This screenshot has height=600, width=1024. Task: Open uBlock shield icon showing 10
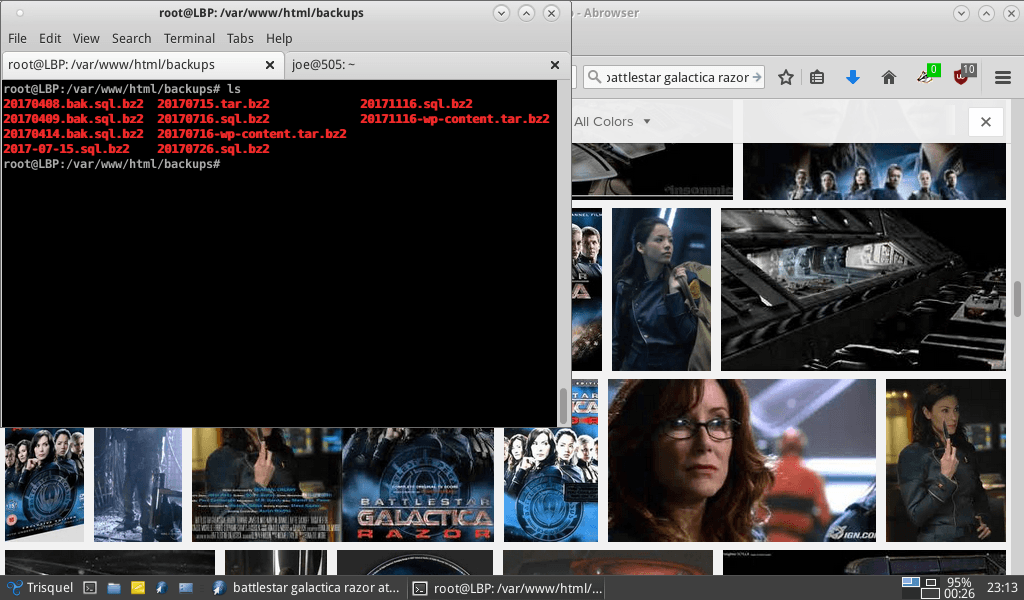964,76
